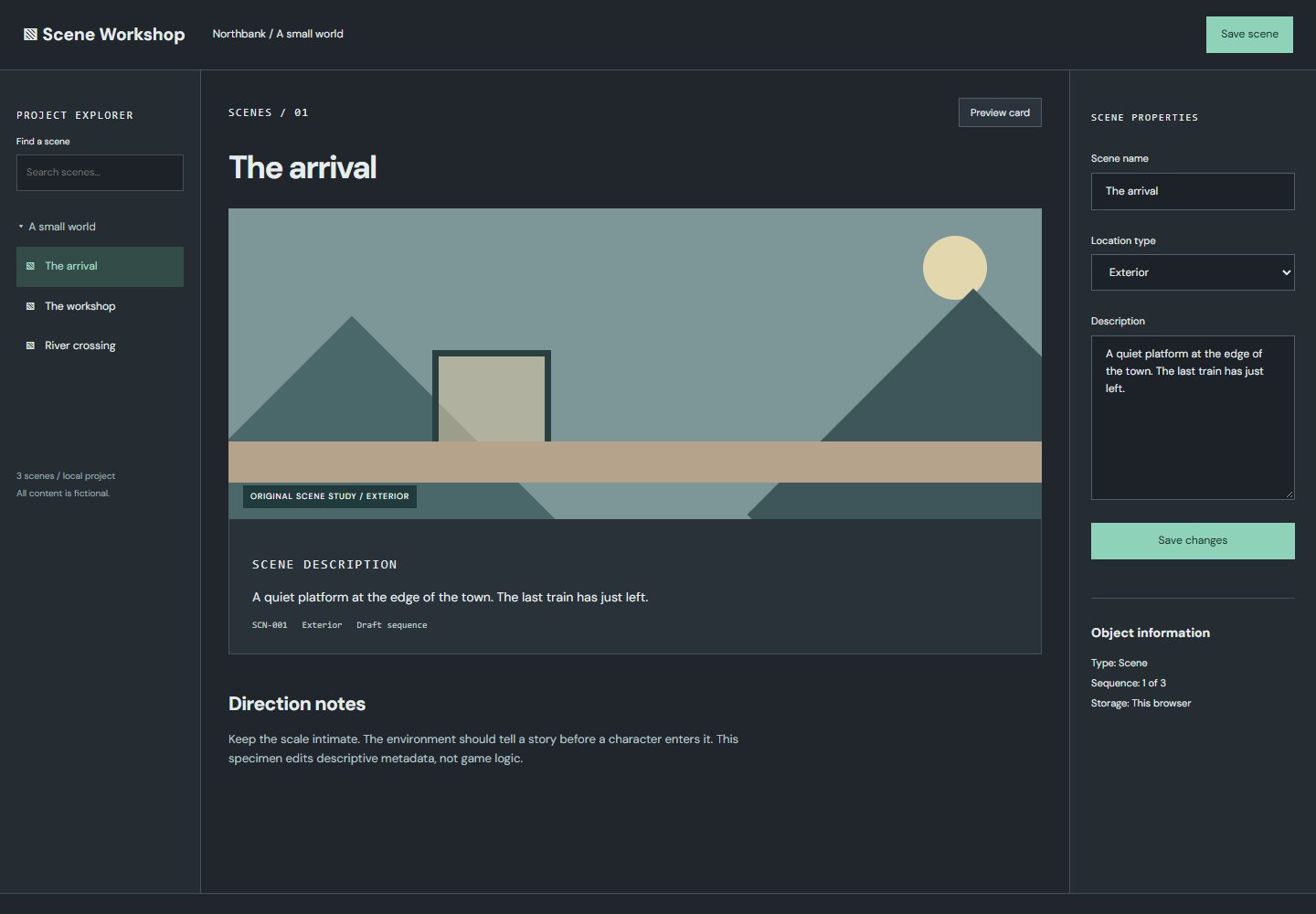Viewport: 1316px width, 914px height.
Task: Click the Scene Description card heading
Action: point(324,565)
